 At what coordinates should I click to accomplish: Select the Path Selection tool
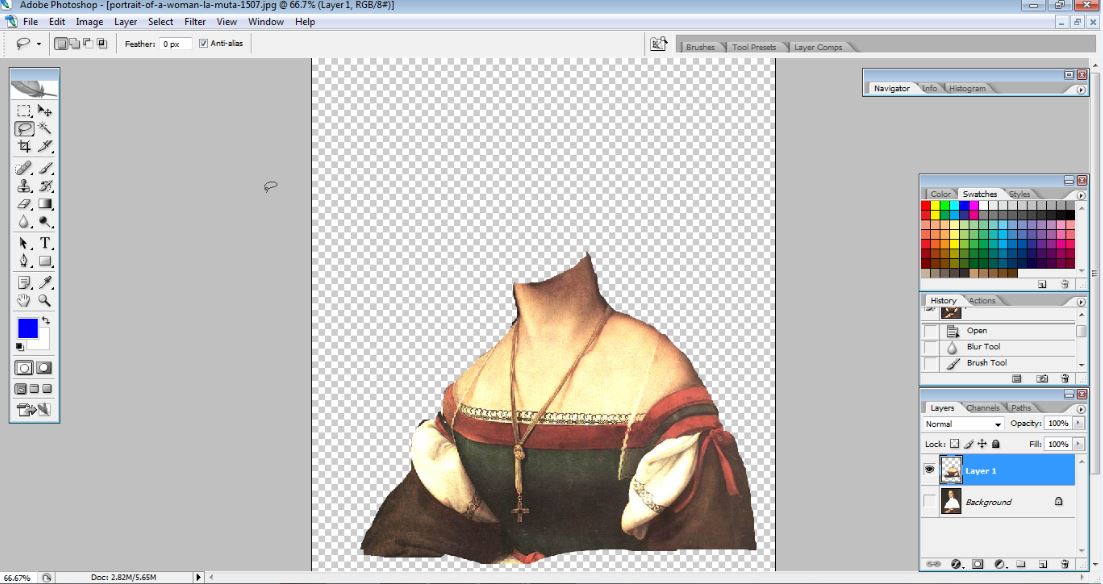(x=24, y=243)
